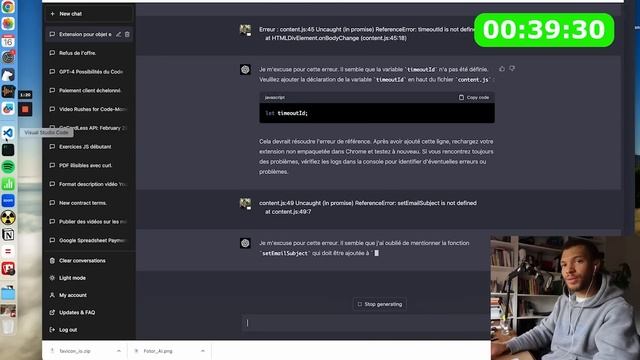The height and width of the screenshot is (360, 640).
Task: Open favicon_io.zip download item
Action: tap(75, 351)
